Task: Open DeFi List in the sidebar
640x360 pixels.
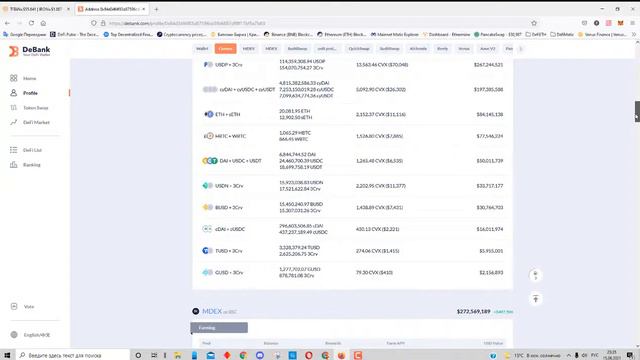Action: (32, 150)
